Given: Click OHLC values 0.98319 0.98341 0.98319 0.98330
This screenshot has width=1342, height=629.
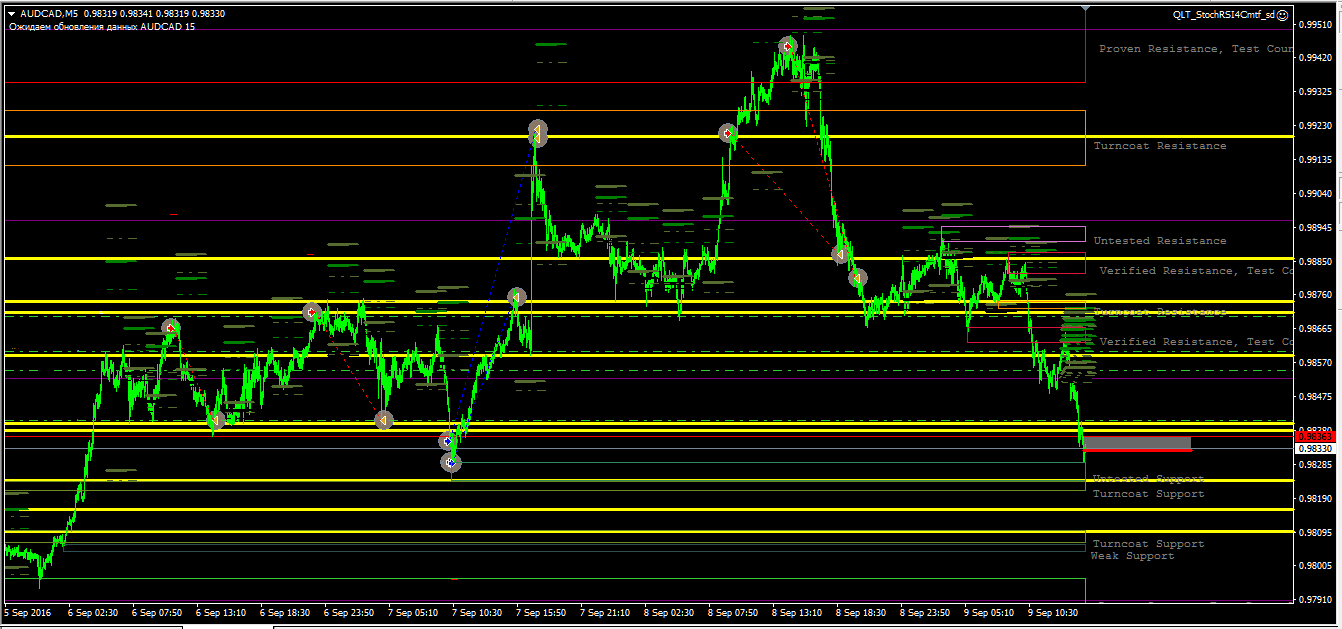Looking at the screenshot, I should pos(154,14).
